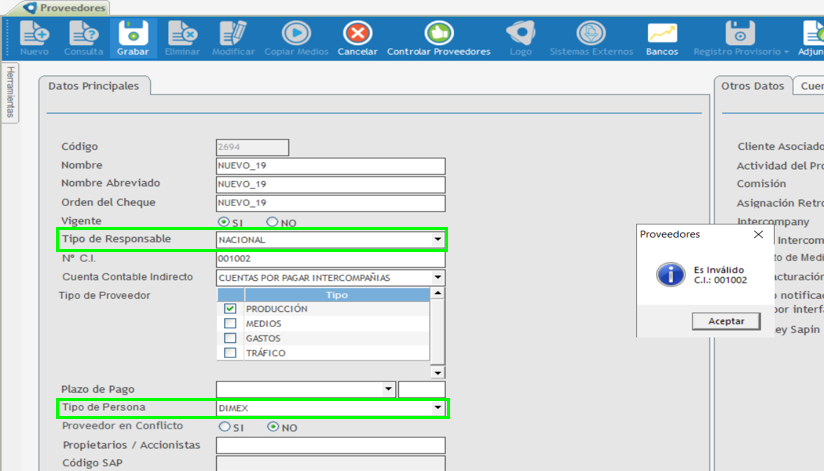Switch to the Otros Datos tab
Viewport: 824px width, 471px height.
pos(752,86)
